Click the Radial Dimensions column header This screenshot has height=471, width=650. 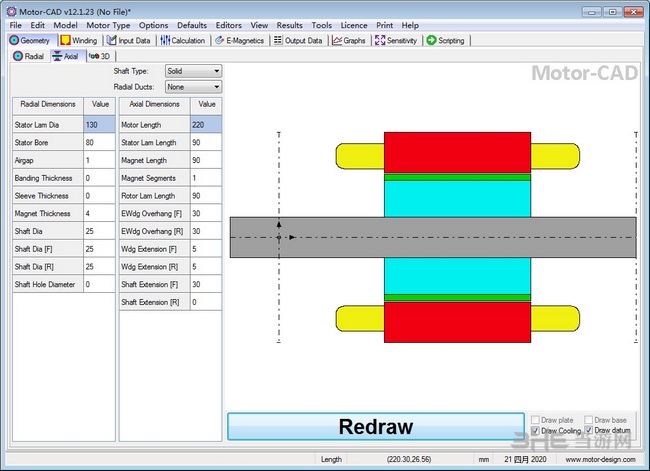(48, 106)
